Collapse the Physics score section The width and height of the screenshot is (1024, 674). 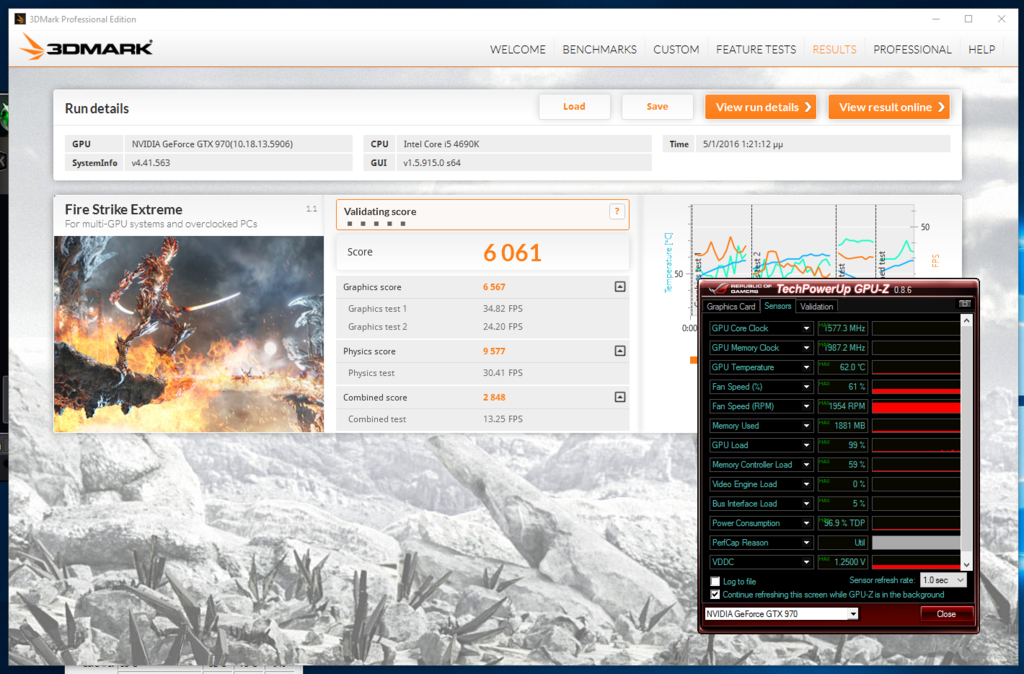click(x=620, y=351)
